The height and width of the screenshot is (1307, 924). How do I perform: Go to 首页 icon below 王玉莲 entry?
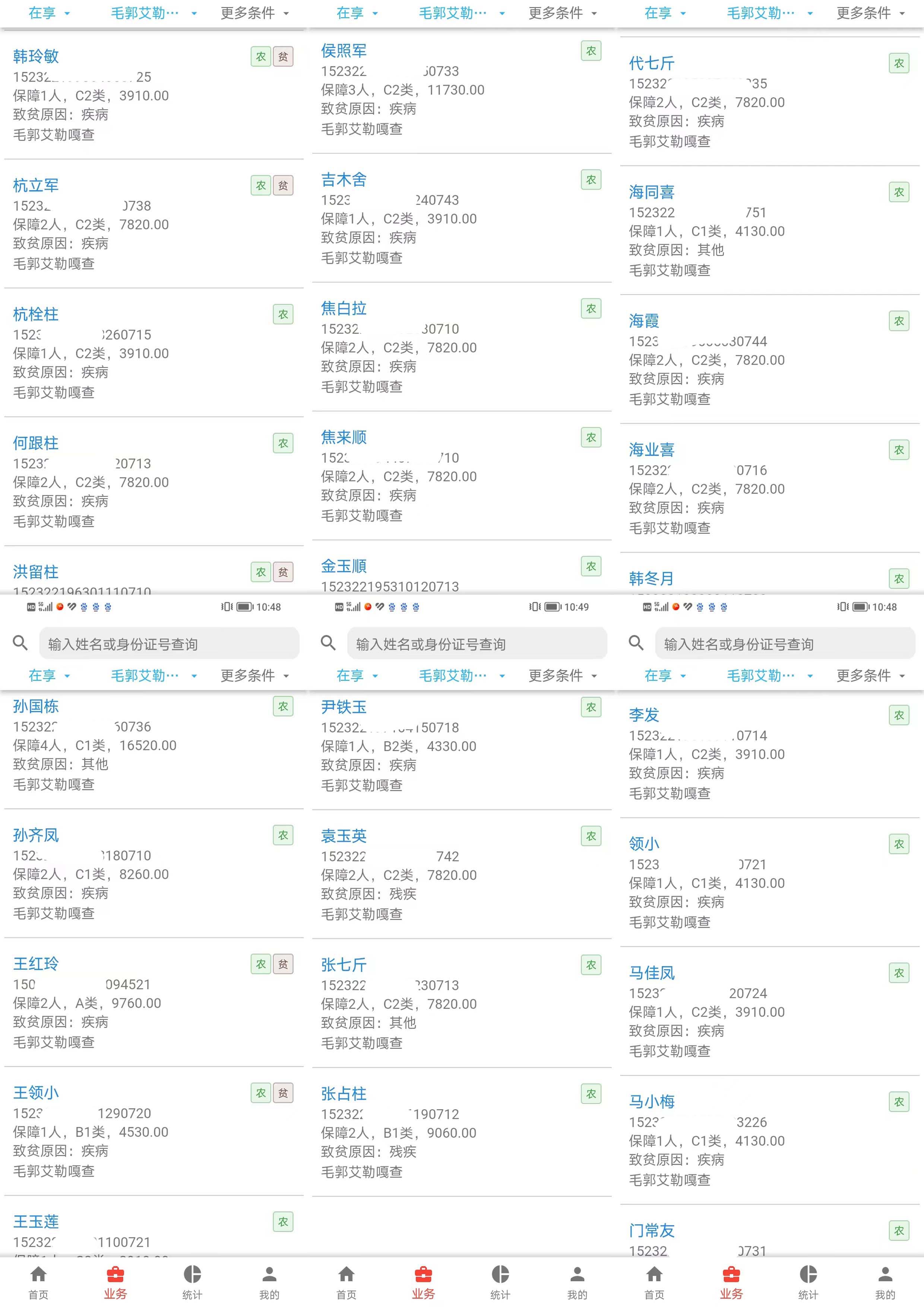(x=39, y=1274)
